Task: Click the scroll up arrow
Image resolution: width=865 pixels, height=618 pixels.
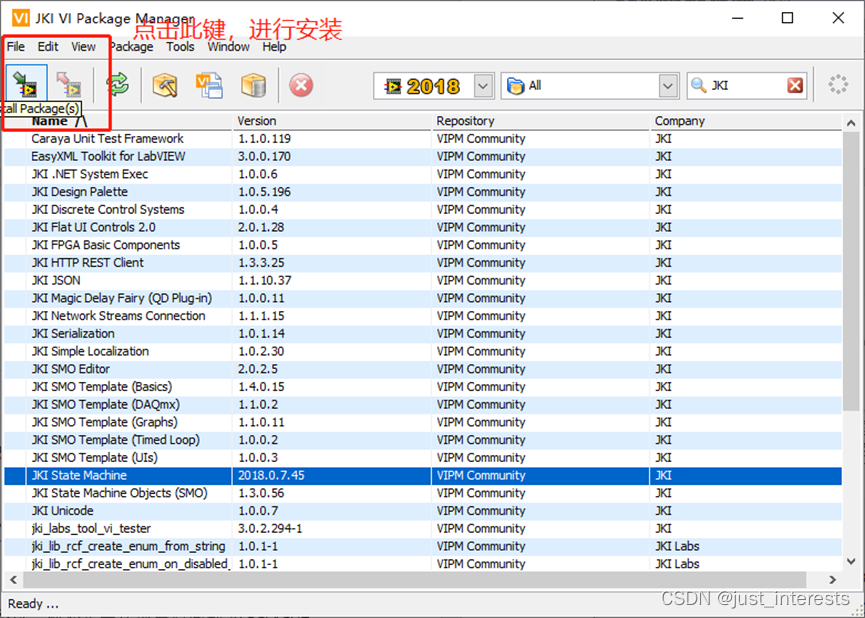Action: point(851,122)
